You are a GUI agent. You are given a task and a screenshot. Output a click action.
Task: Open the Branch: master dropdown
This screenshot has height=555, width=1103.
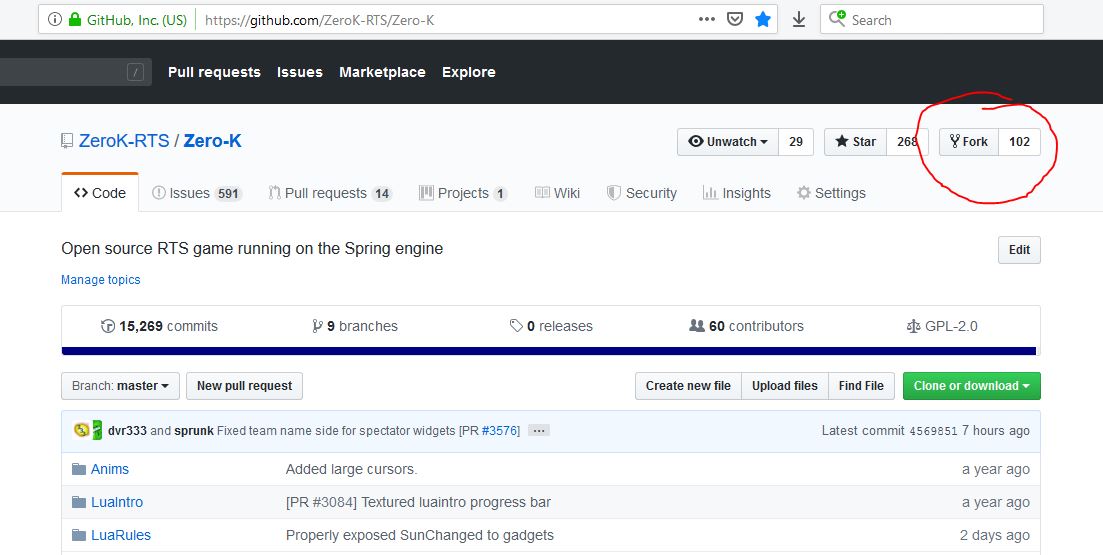pyautogui.click(x=120, y=385)
